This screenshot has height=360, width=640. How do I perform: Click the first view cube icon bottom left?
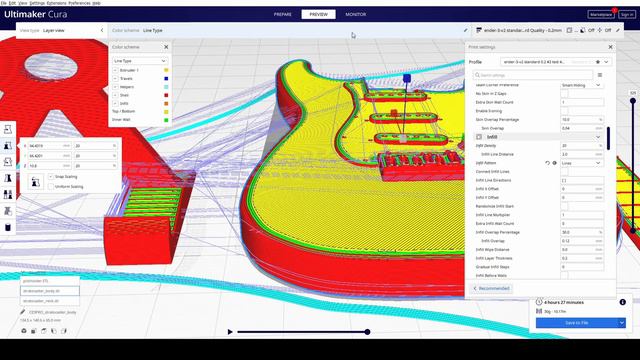click(x=24, y=331)
